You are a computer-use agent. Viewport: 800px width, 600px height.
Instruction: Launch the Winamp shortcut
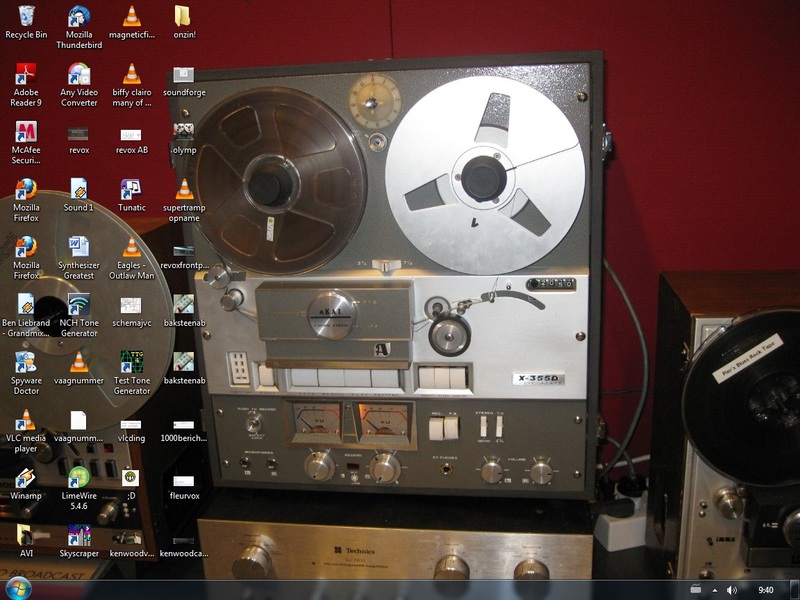coord(26,477)
